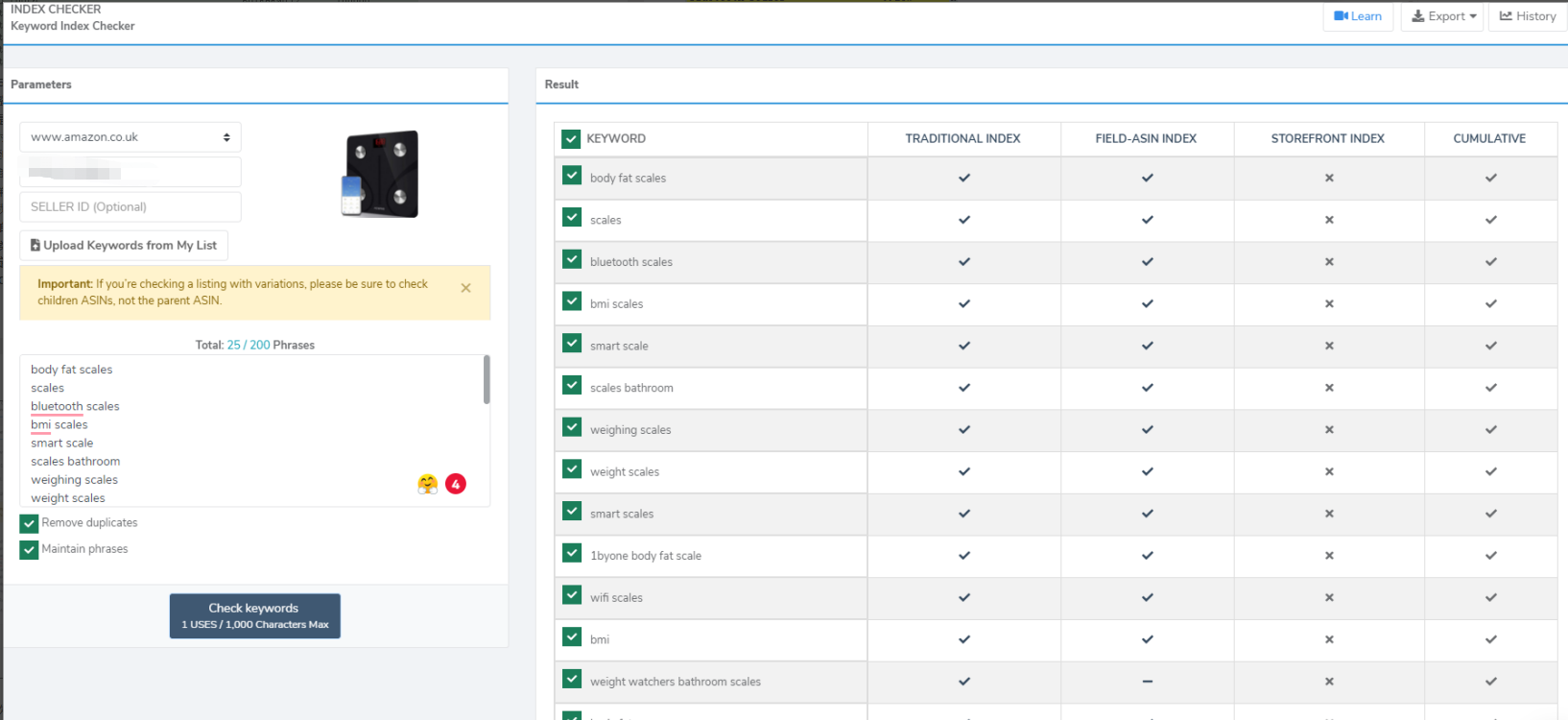
Task: Click the Learn video button
Action: (x=1358, y=16)
